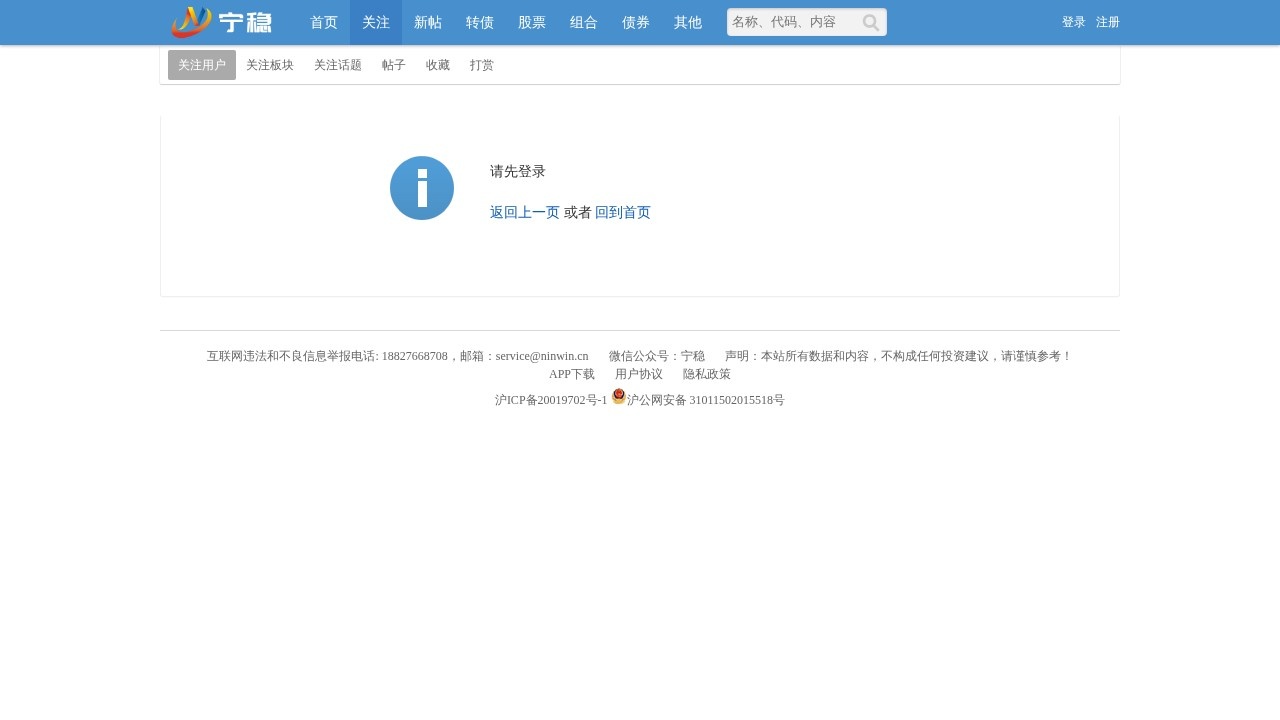Click the 返回上一页 link
1280x720 pixels.
tap(525, 212)
